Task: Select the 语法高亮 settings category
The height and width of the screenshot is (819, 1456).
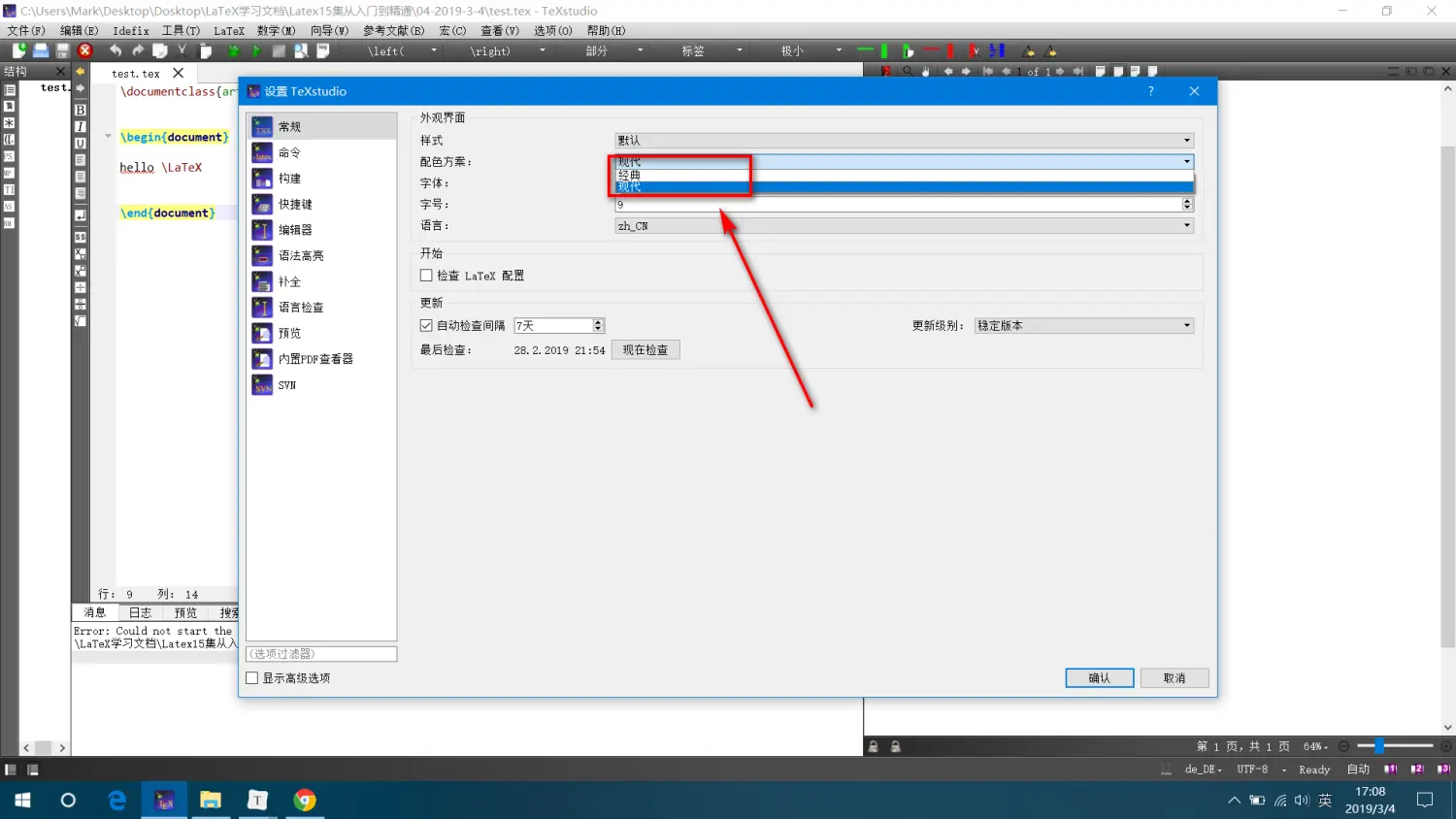Action: (322, 255)
